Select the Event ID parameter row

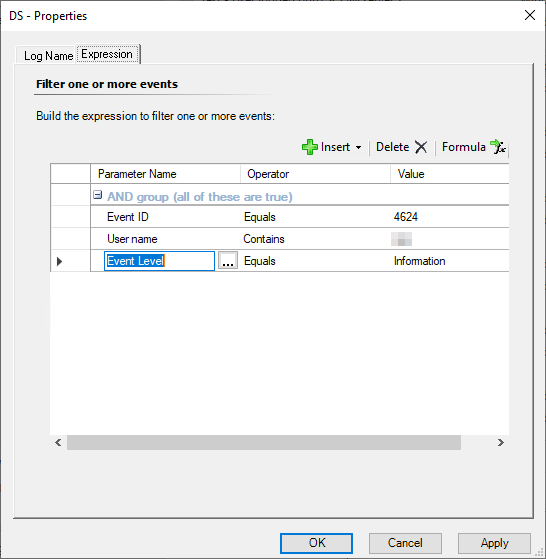299,217
